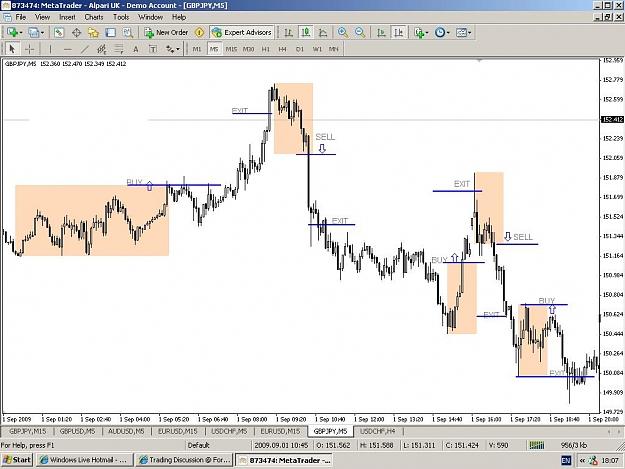Open the View menu

[42, 17]
